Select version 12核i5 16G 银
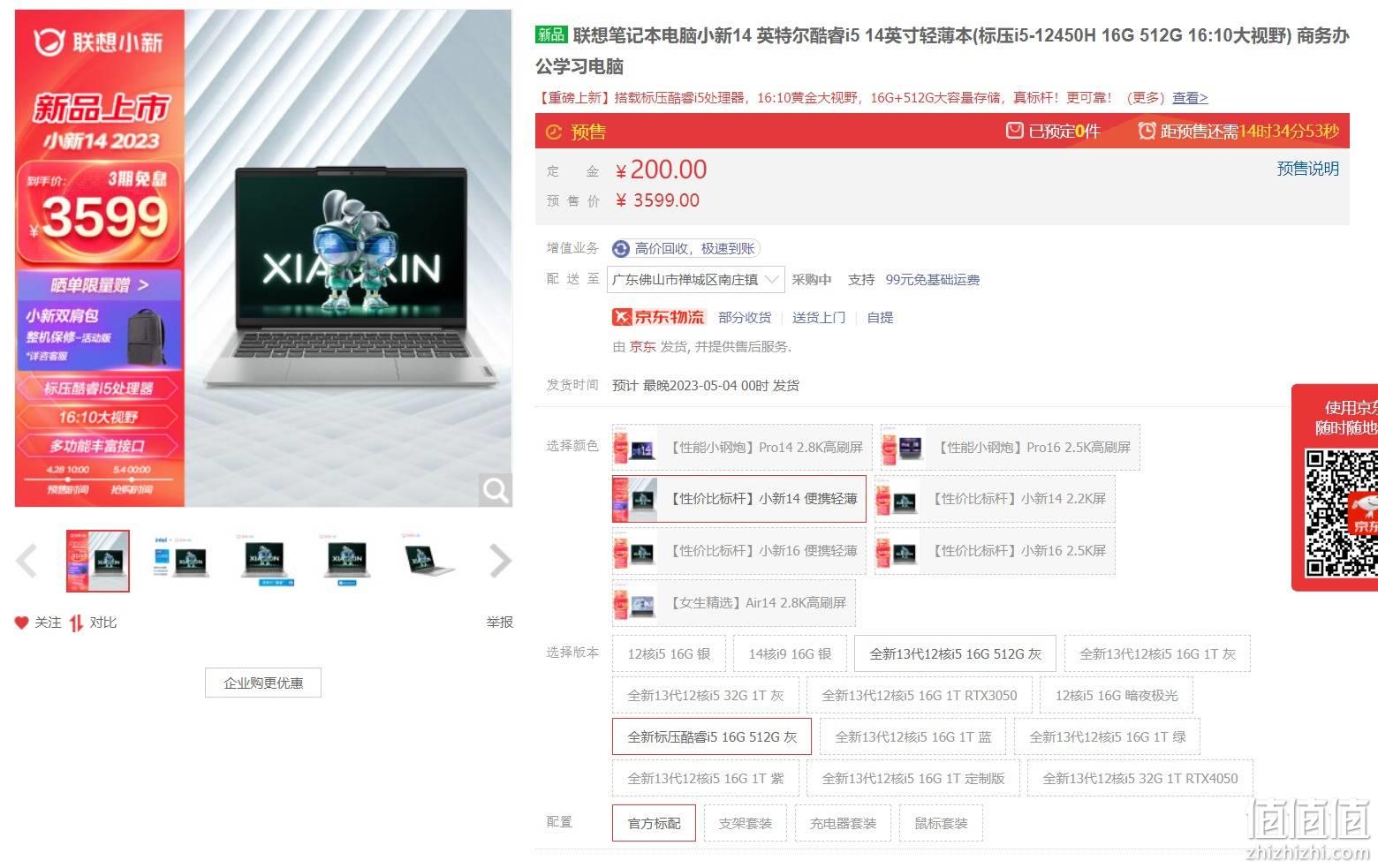1378x868 pixels. pos(669,654)
